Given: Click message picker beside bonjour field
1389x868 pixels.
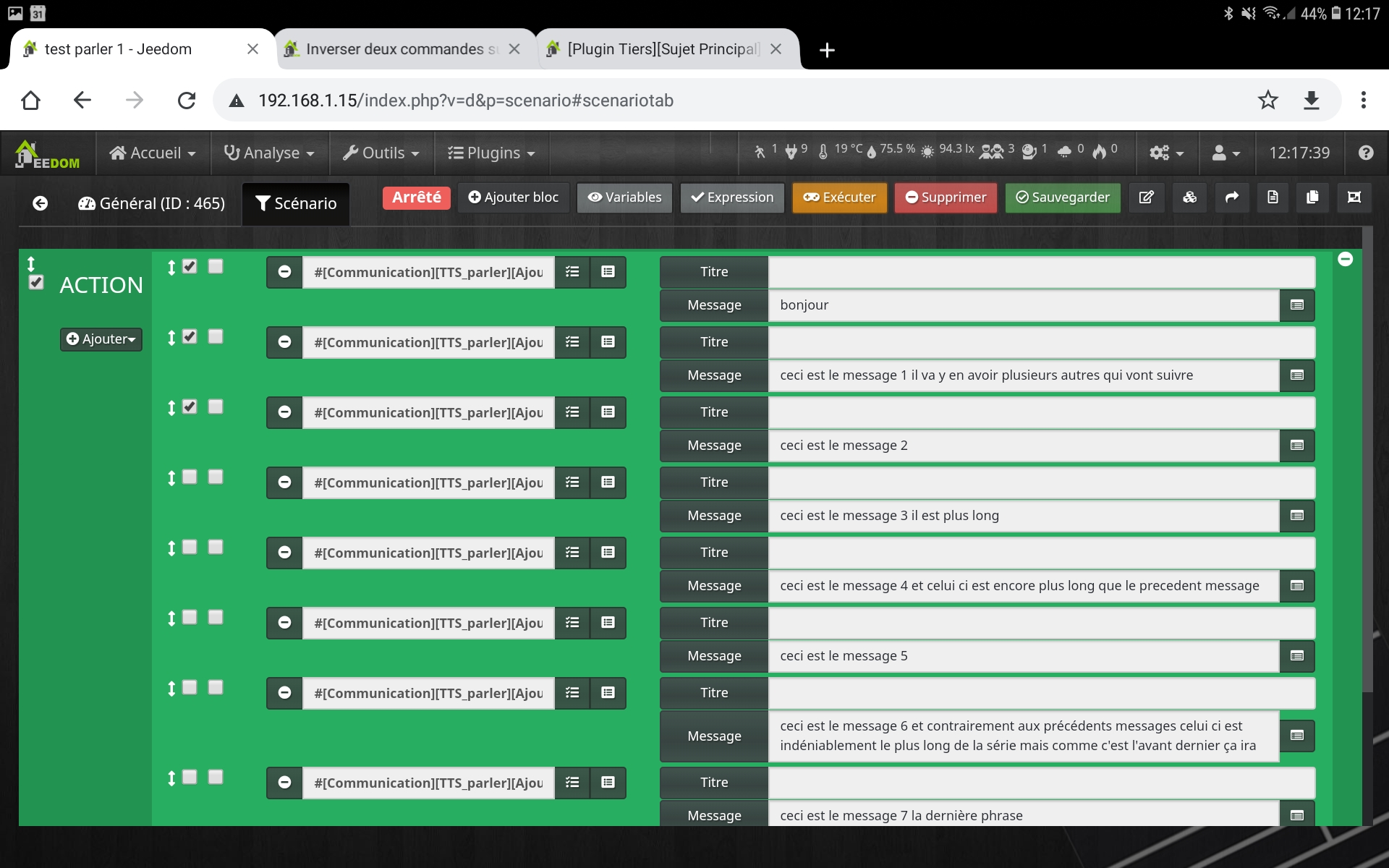Looking at the screenshot, I should 1297,305.
